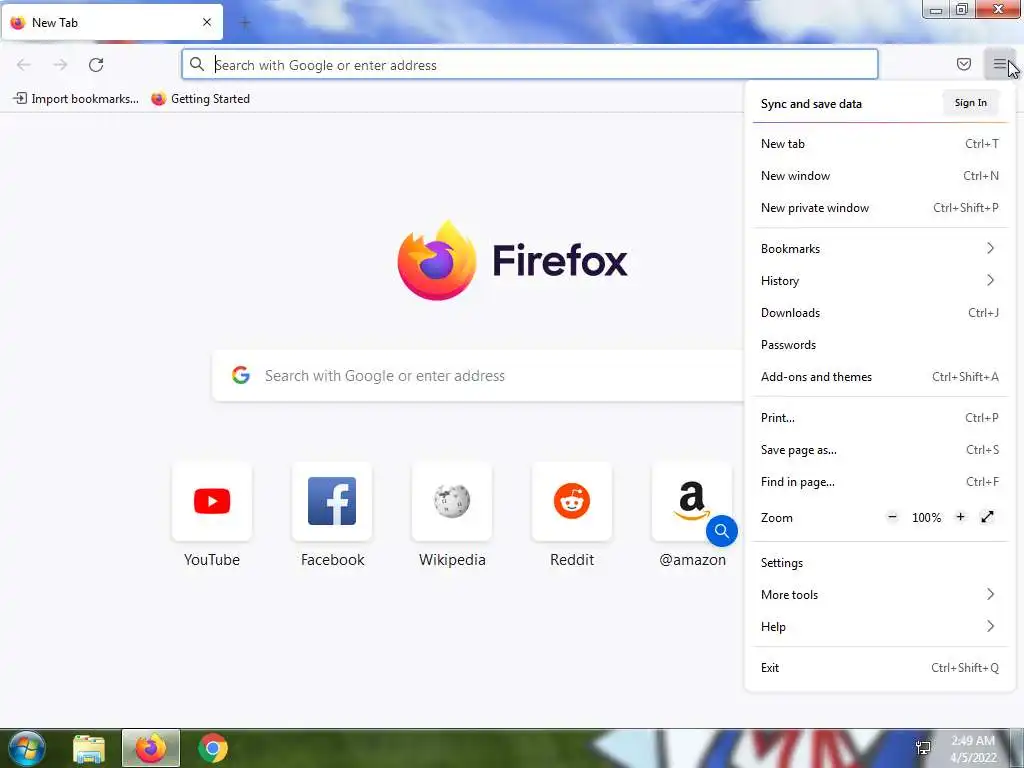Expand the Help submenu

click(880, 627)
